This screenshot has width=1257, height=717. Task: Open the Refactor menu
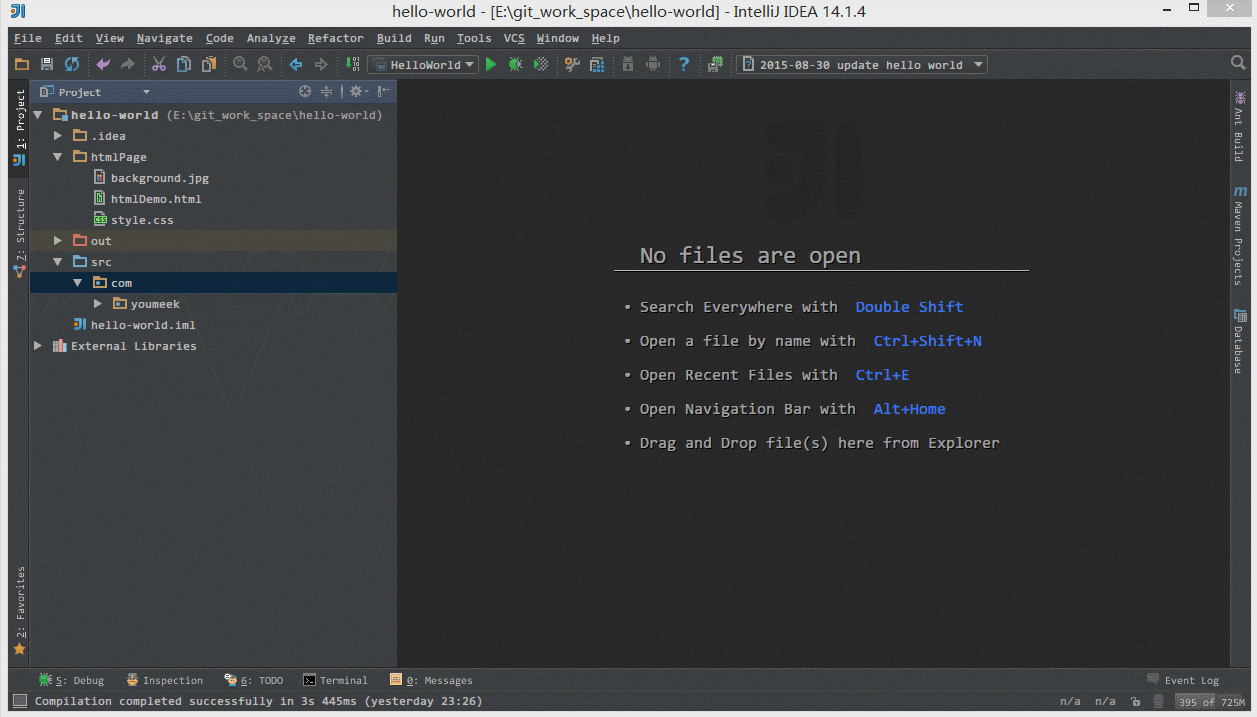coord(335,38)
